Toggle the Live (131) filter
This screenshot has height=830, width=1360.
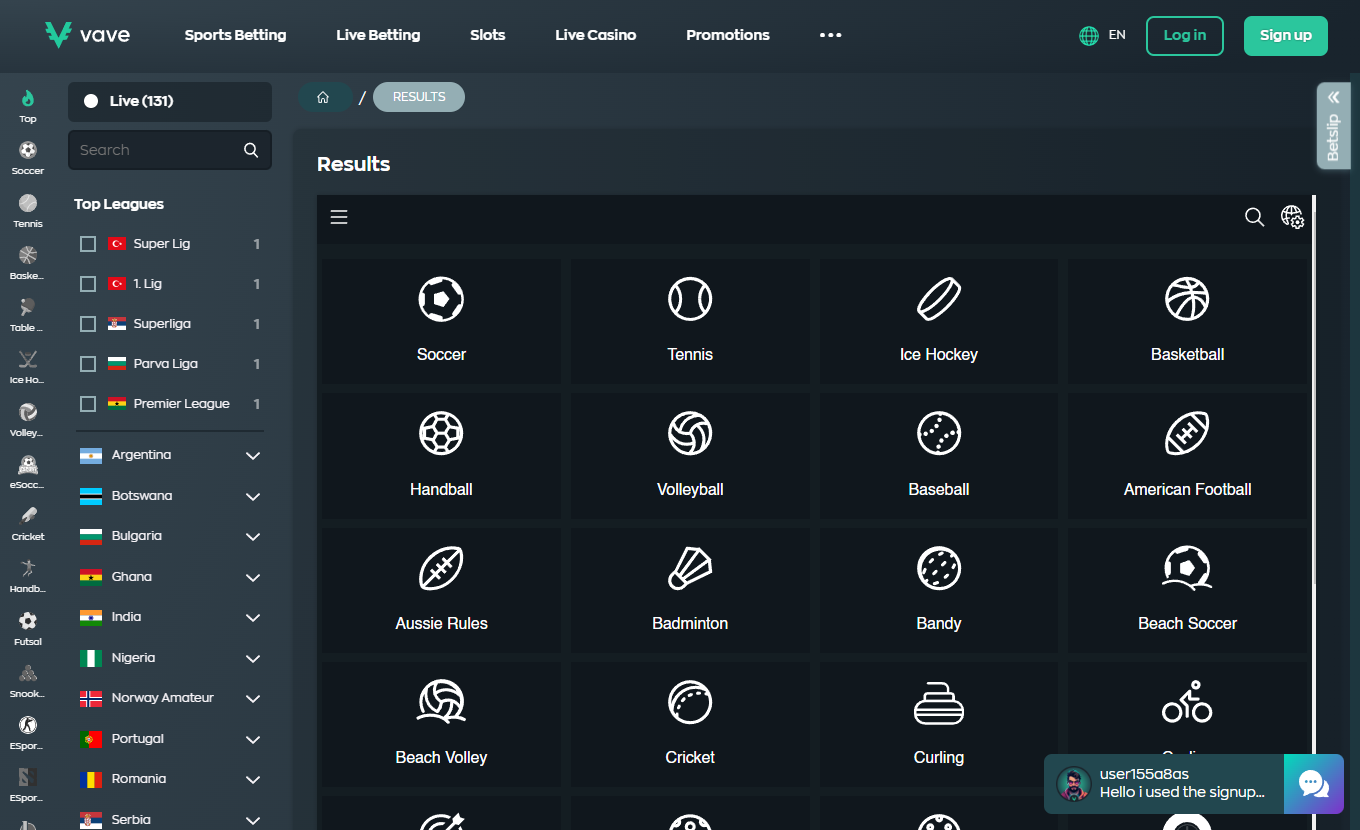(170, 101)
